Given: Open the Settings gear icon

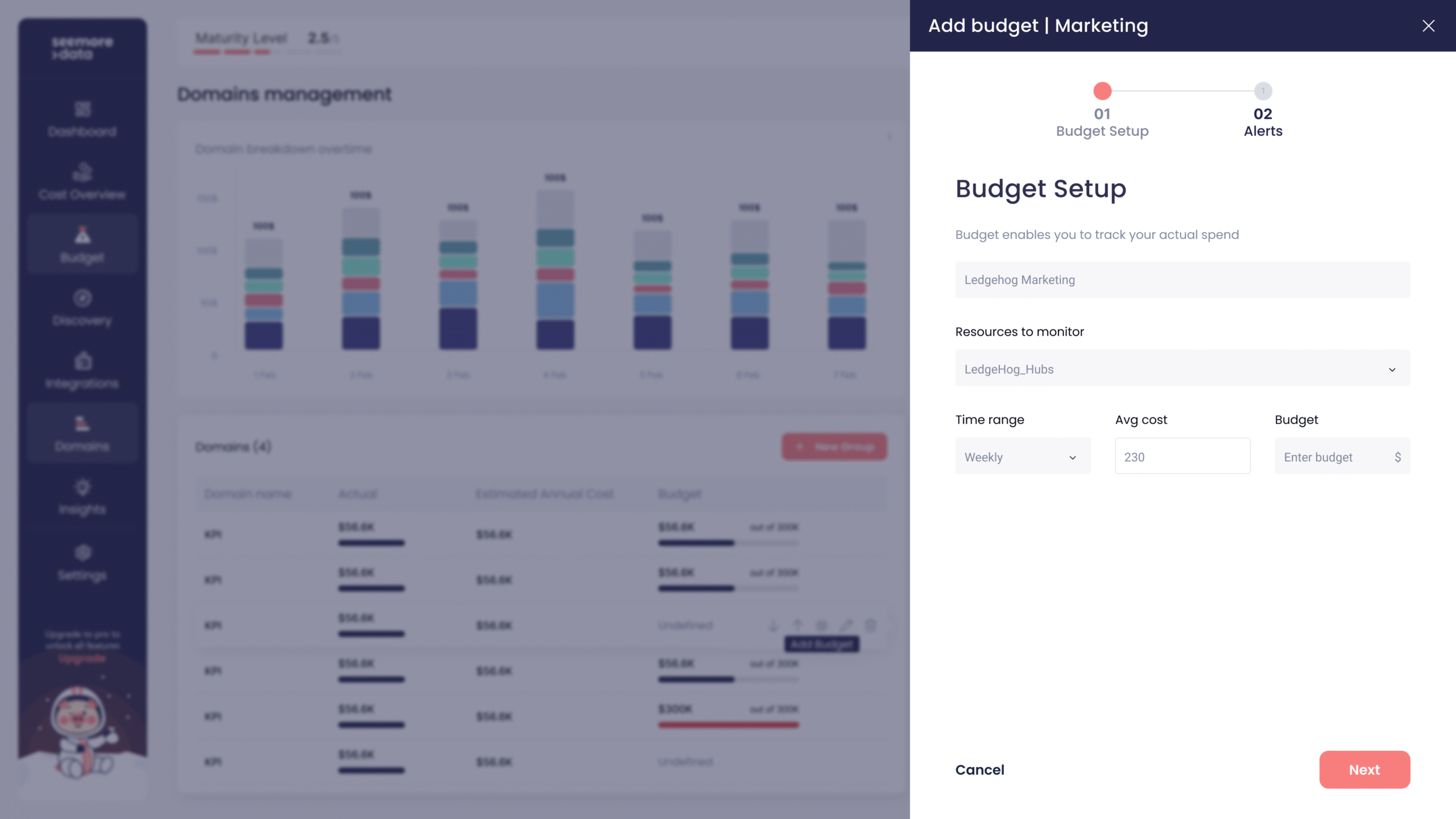Looking at the screenshot, I should (x=82, y=552).
